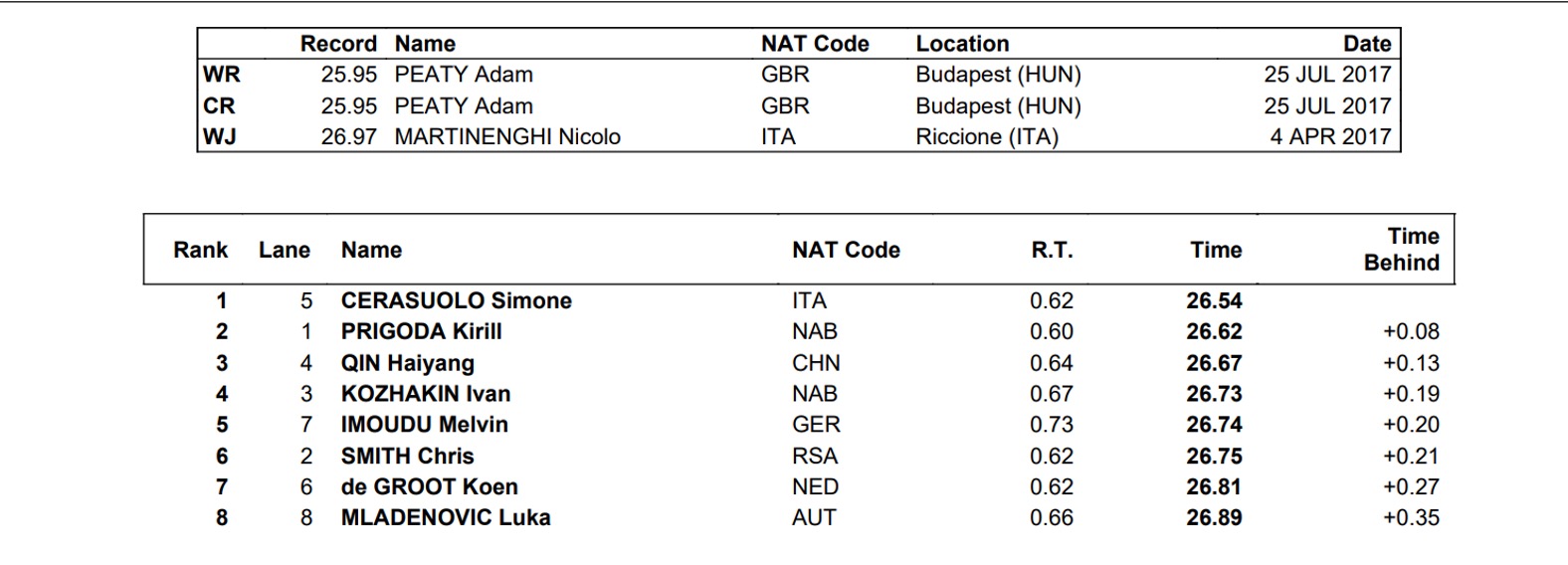
Task: Click the R.T. column header
Action: pyautogui.click(x=1052, y=250)
